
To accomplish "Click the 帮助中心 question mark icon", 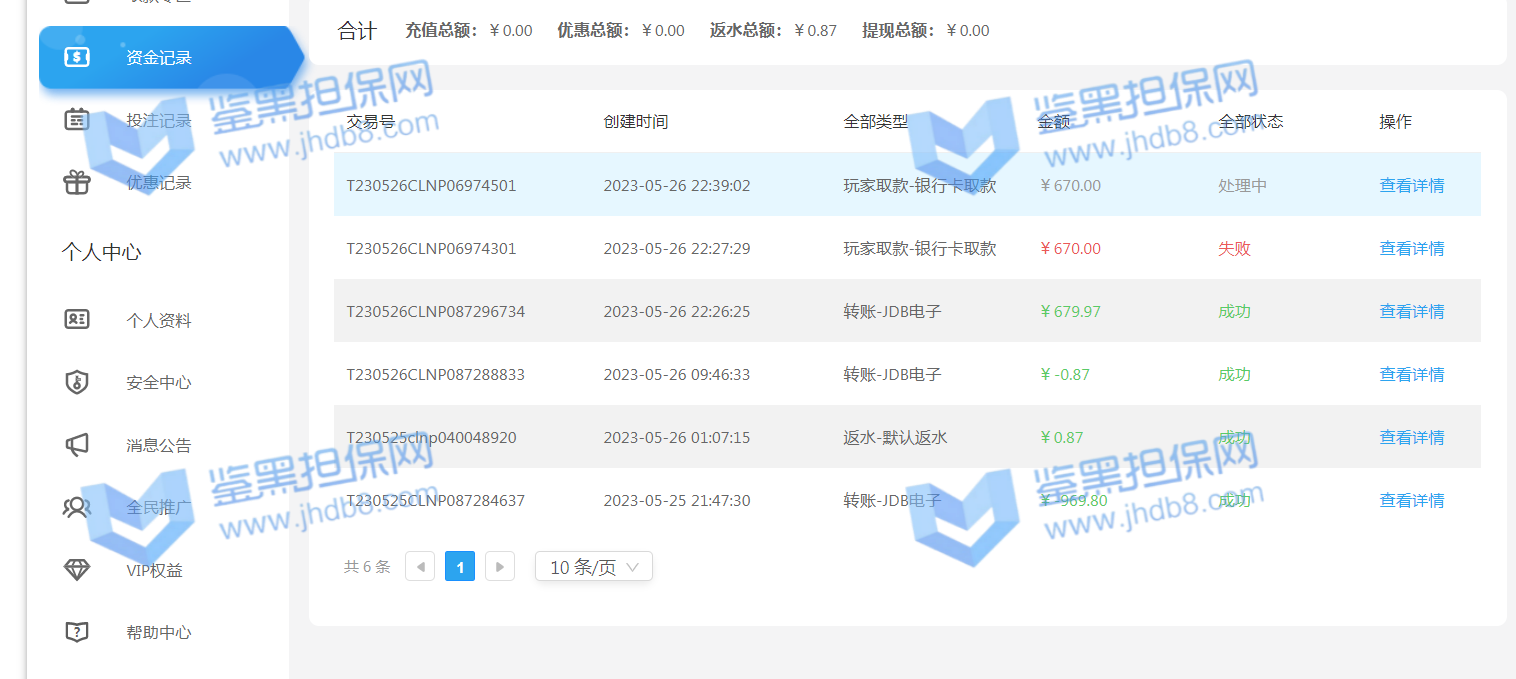I will pos(77,632).
